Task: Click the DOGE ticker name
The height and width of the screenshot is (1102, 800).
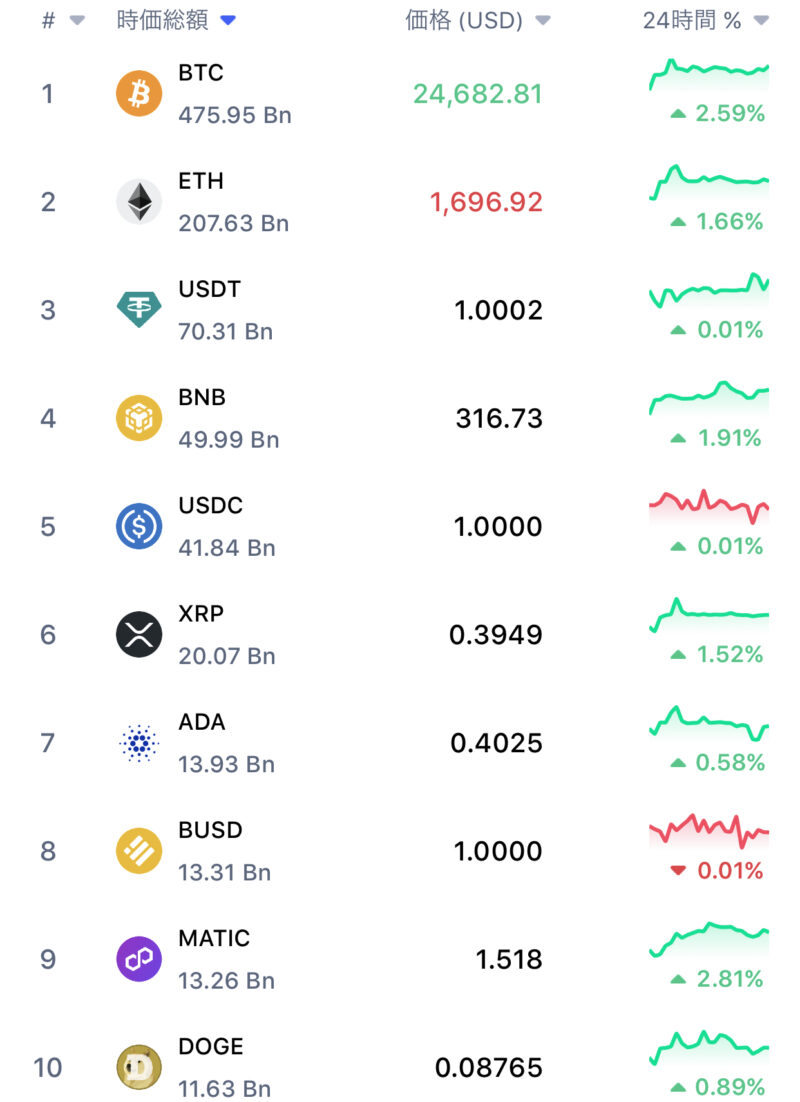Action: (211, 1046)
